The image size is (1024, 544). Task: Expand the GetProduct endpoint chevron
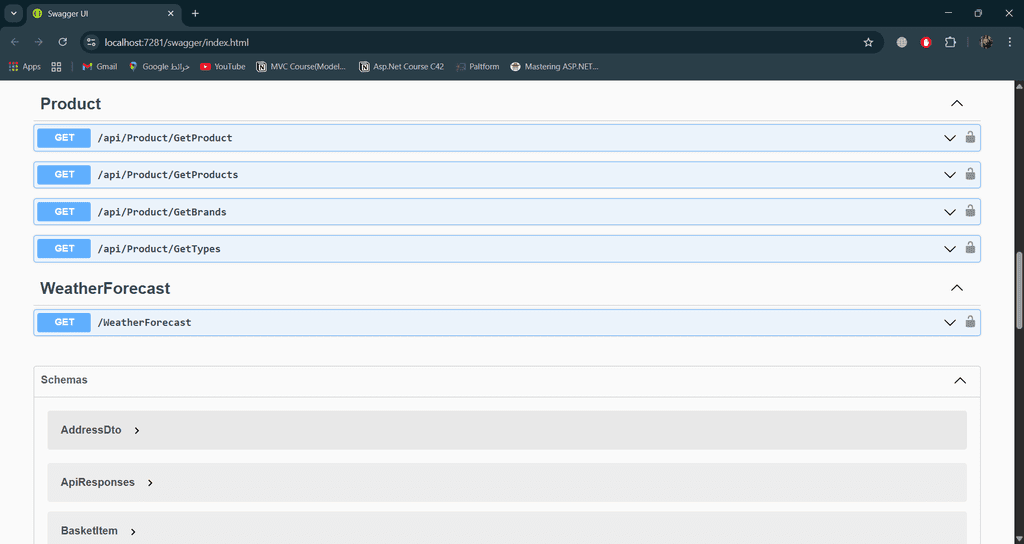pos(950,138)
